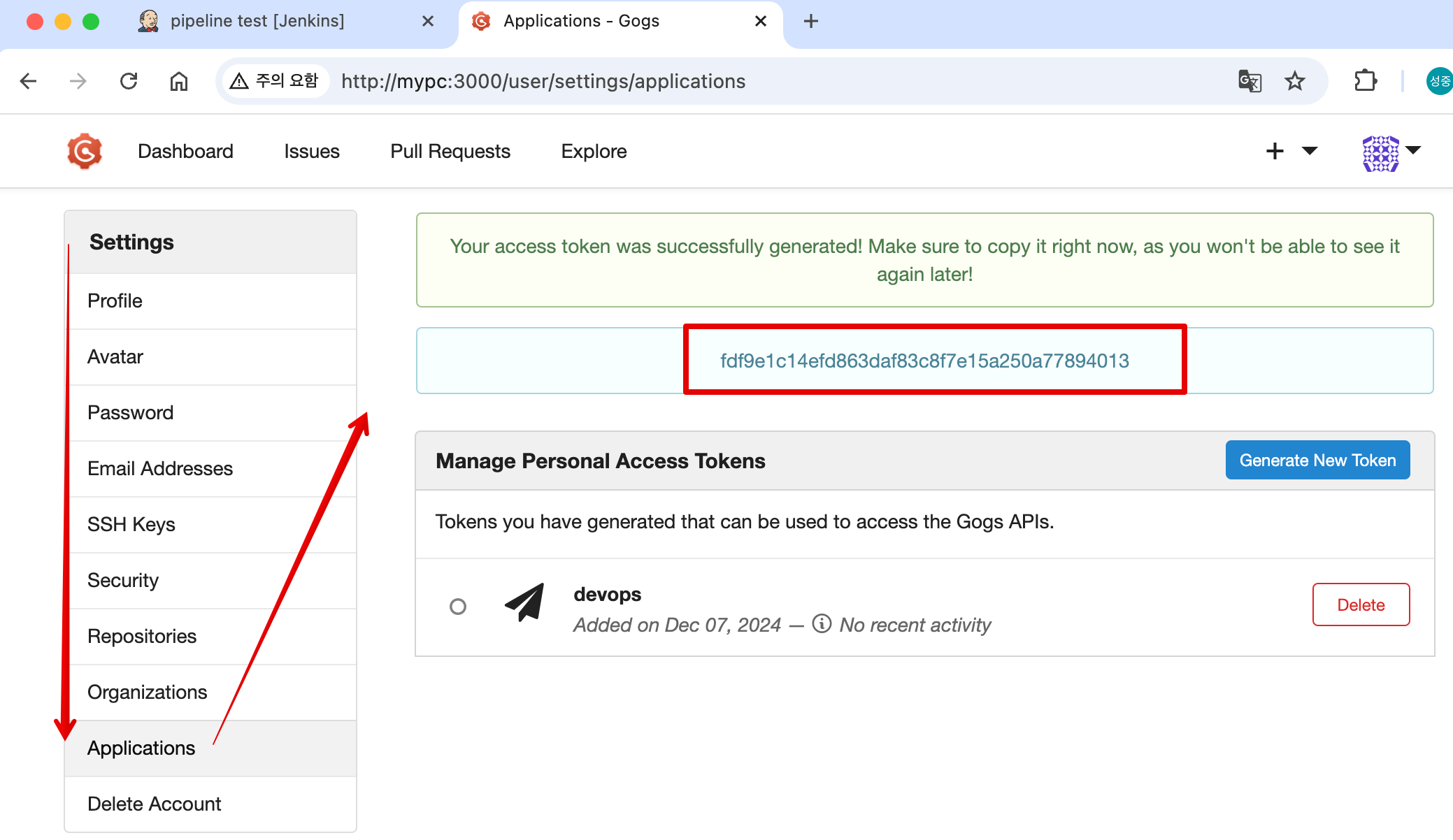Click the Generate New Token button

(x=1317, y=460)
